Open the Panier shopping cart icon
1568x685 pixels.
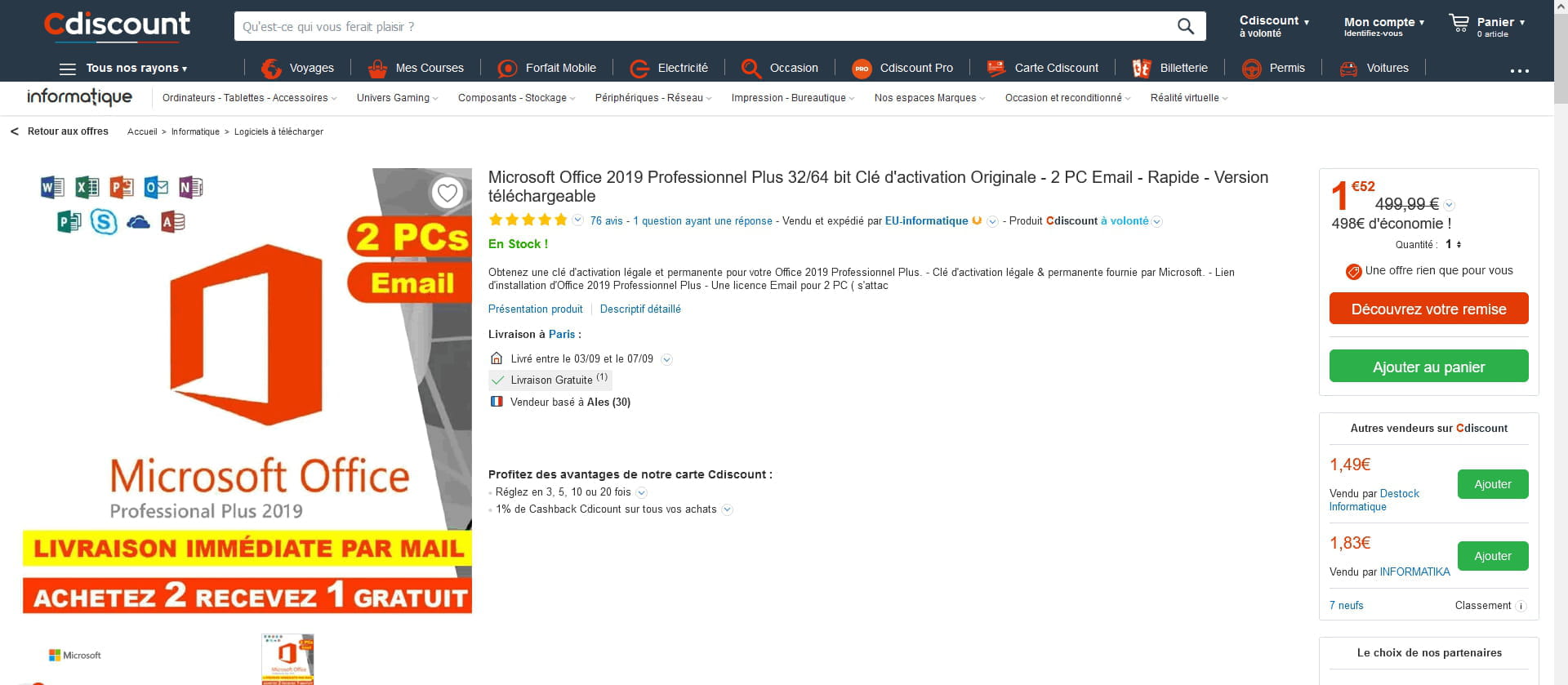point(1459,23)
